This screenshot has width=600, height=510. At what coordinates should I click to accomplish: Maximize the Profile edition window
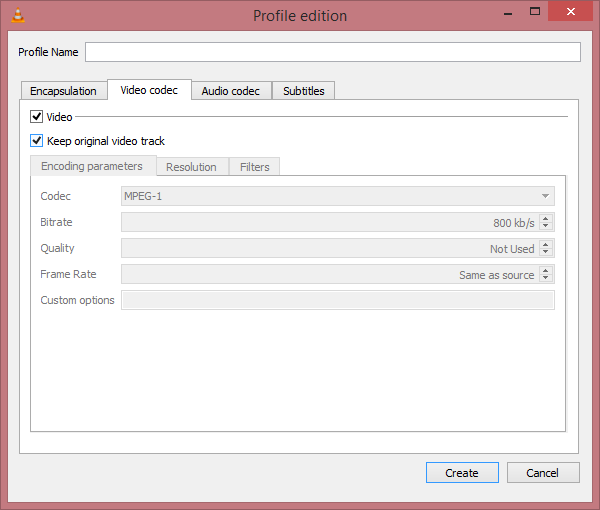535,12
